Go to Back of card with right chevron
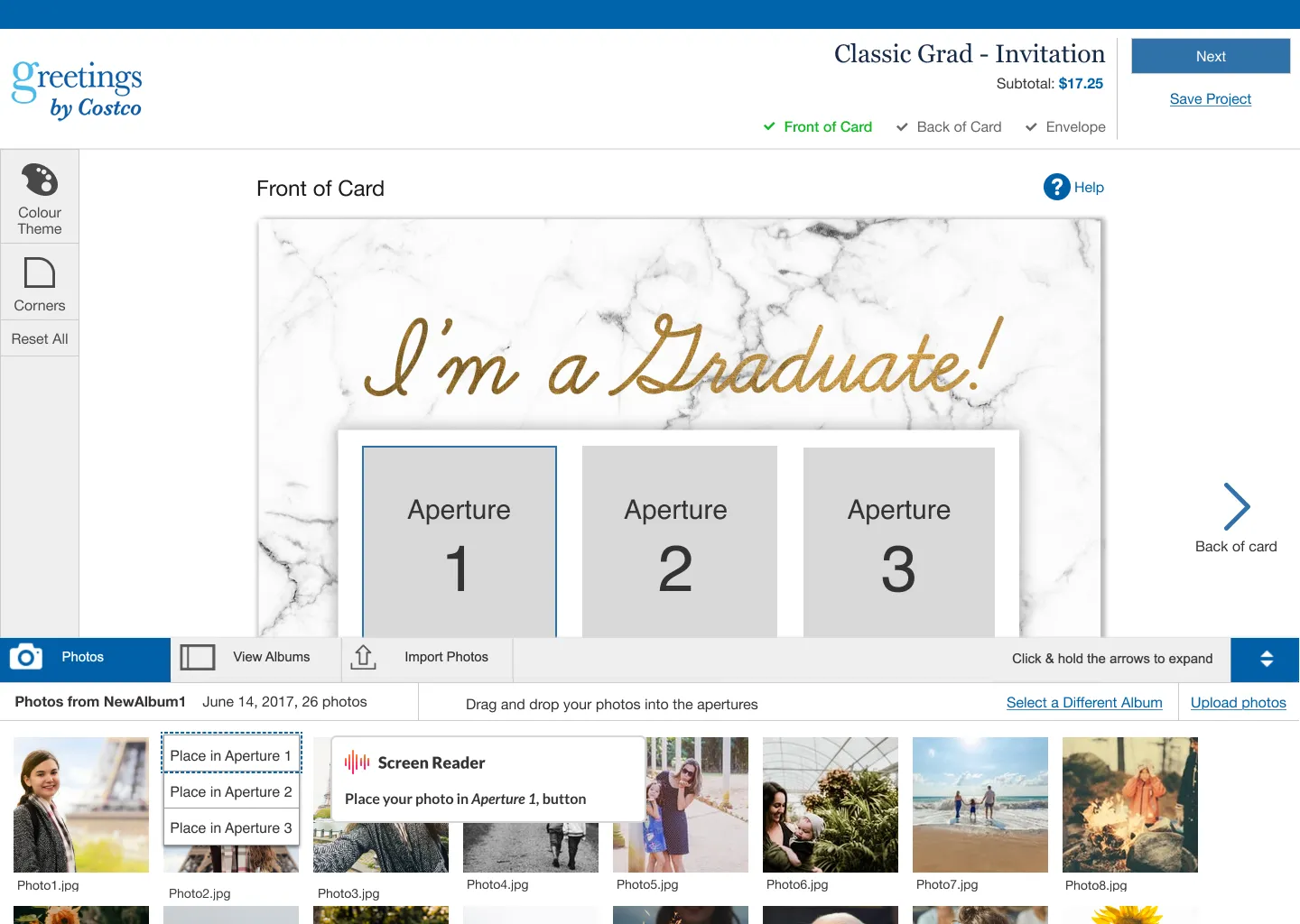The width and height of the screenshot is (1300, 924). [1237, 507]
